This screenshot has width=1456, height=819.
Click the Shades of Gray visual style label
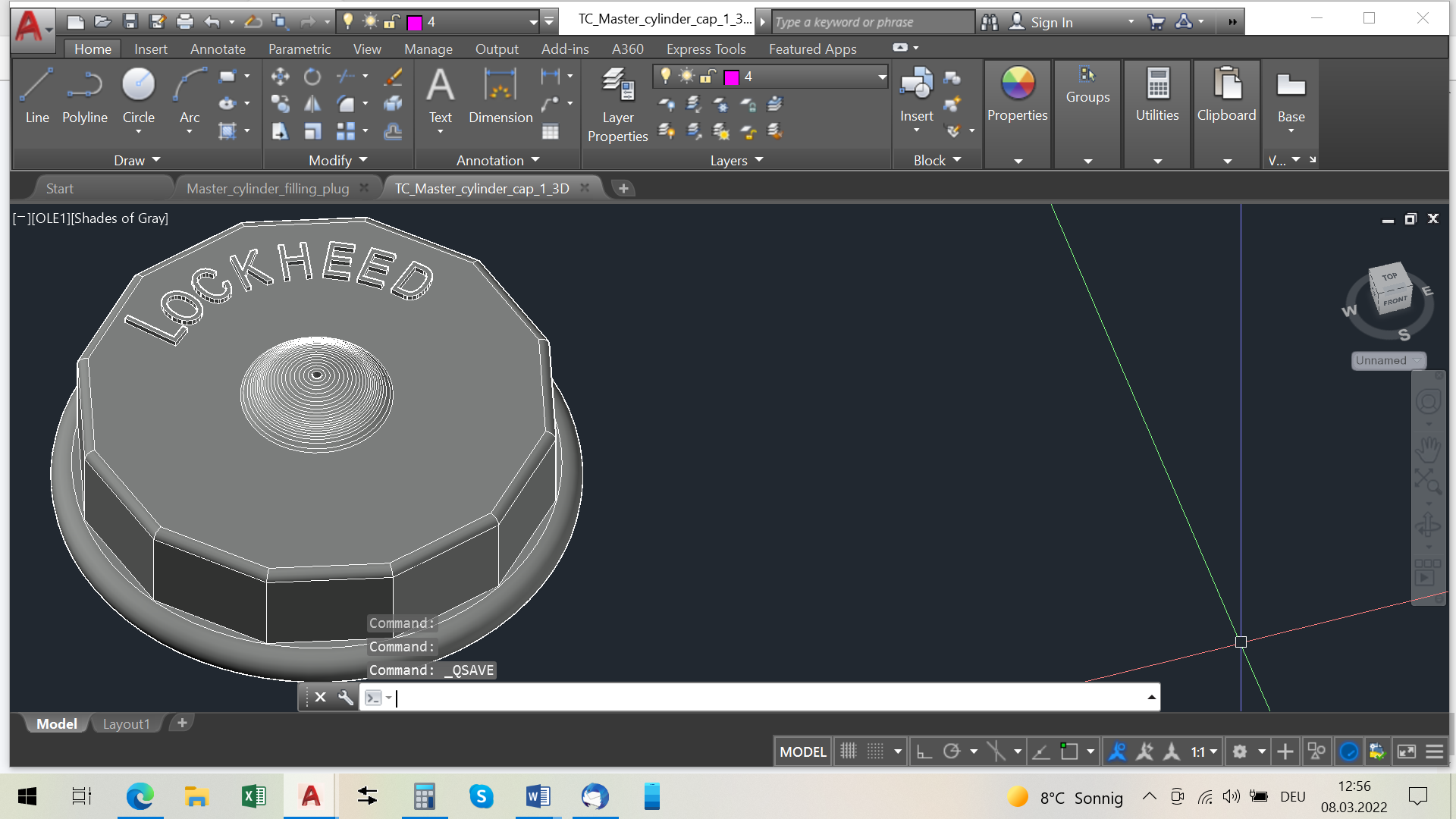pos(121,218)
